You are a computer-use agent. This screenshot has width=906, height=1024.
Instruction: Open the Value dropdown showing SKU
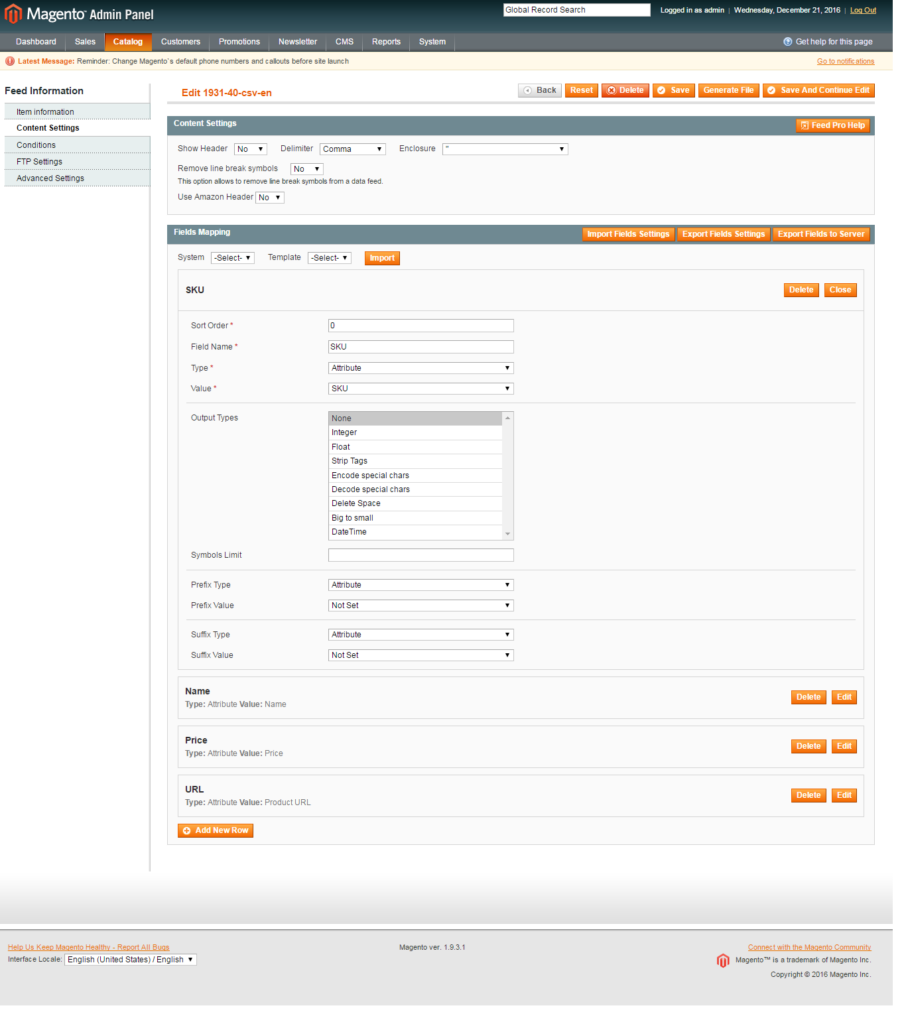[x=421, y=389]
